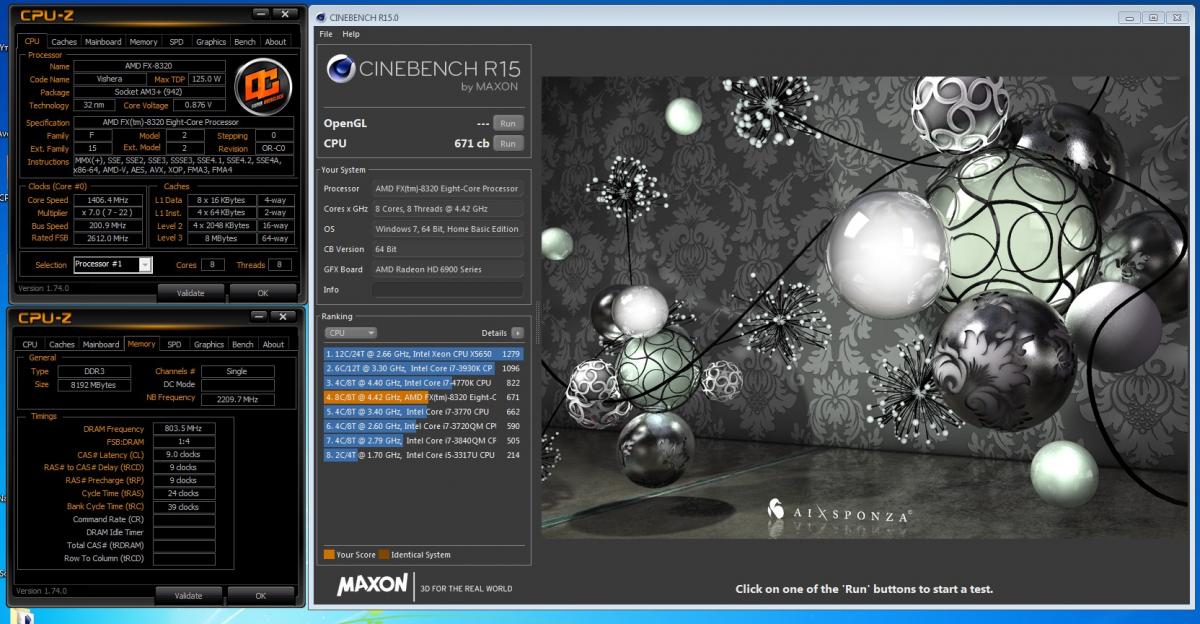The height and width of the screenshot is (624, 1200).
Task: Close the top CPU-Z window
Action: click(284, 14)
